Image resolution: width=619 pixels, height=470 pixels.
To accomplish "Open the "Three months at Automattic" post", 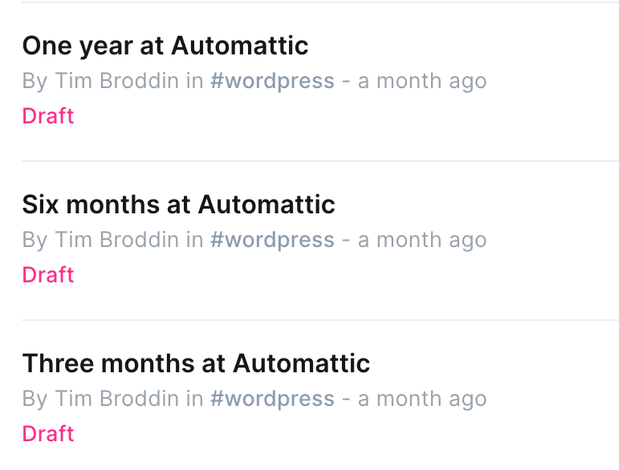I will pos(196,363).
